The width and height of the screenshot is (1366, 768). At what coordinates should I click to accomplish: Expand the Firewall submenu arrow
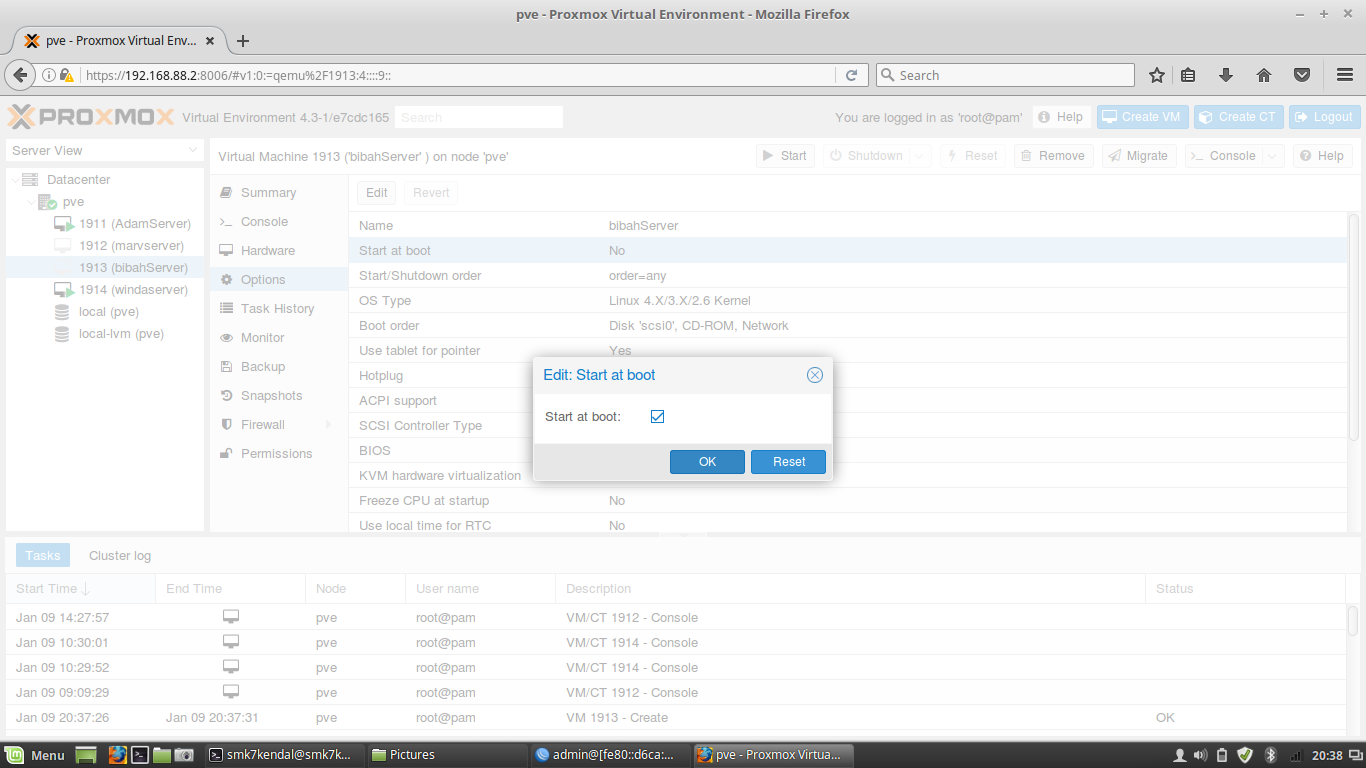[x=328, y=425]
